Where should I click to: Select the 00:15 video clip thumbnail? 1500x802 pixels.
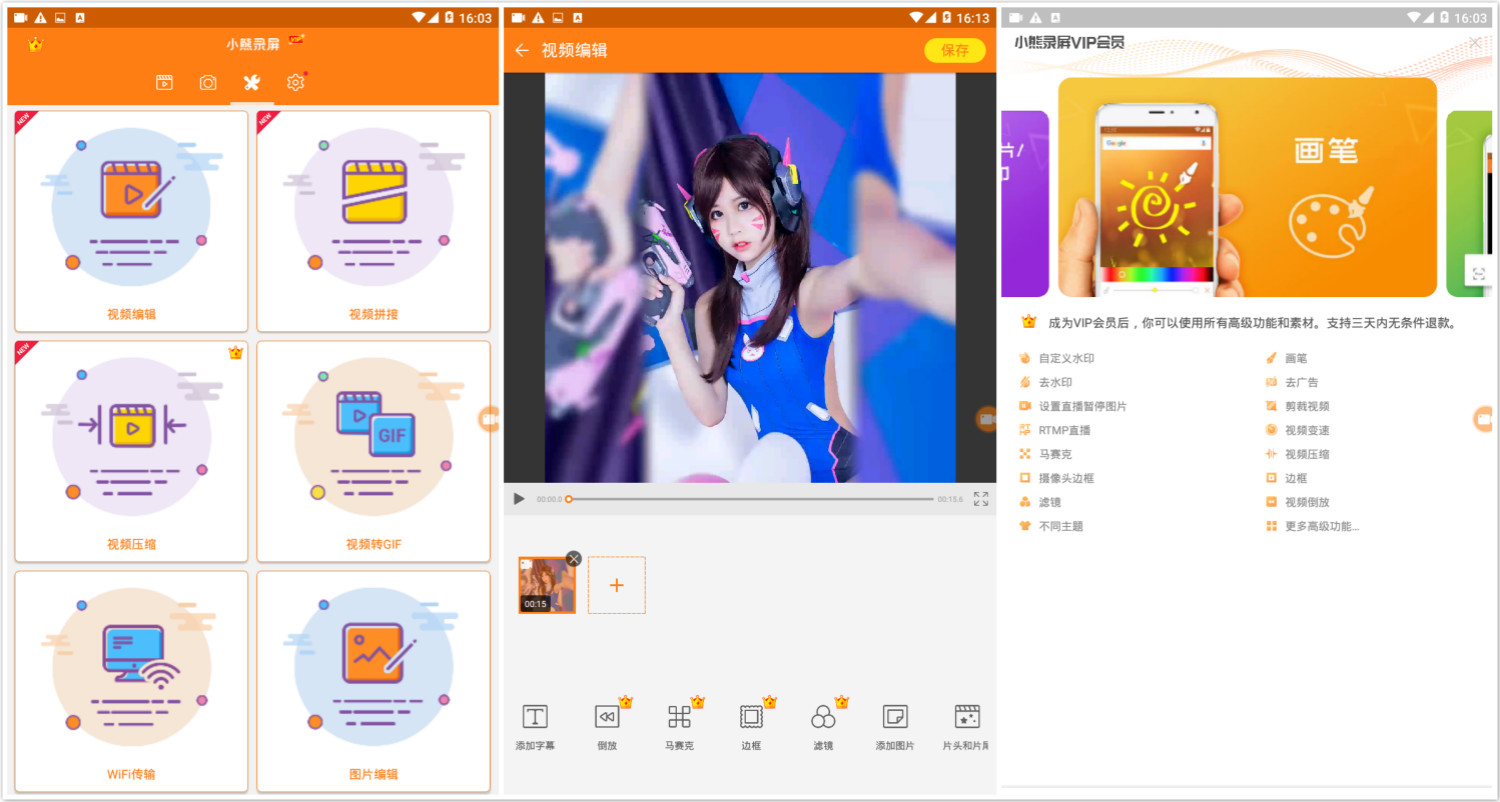coord(546,587)
